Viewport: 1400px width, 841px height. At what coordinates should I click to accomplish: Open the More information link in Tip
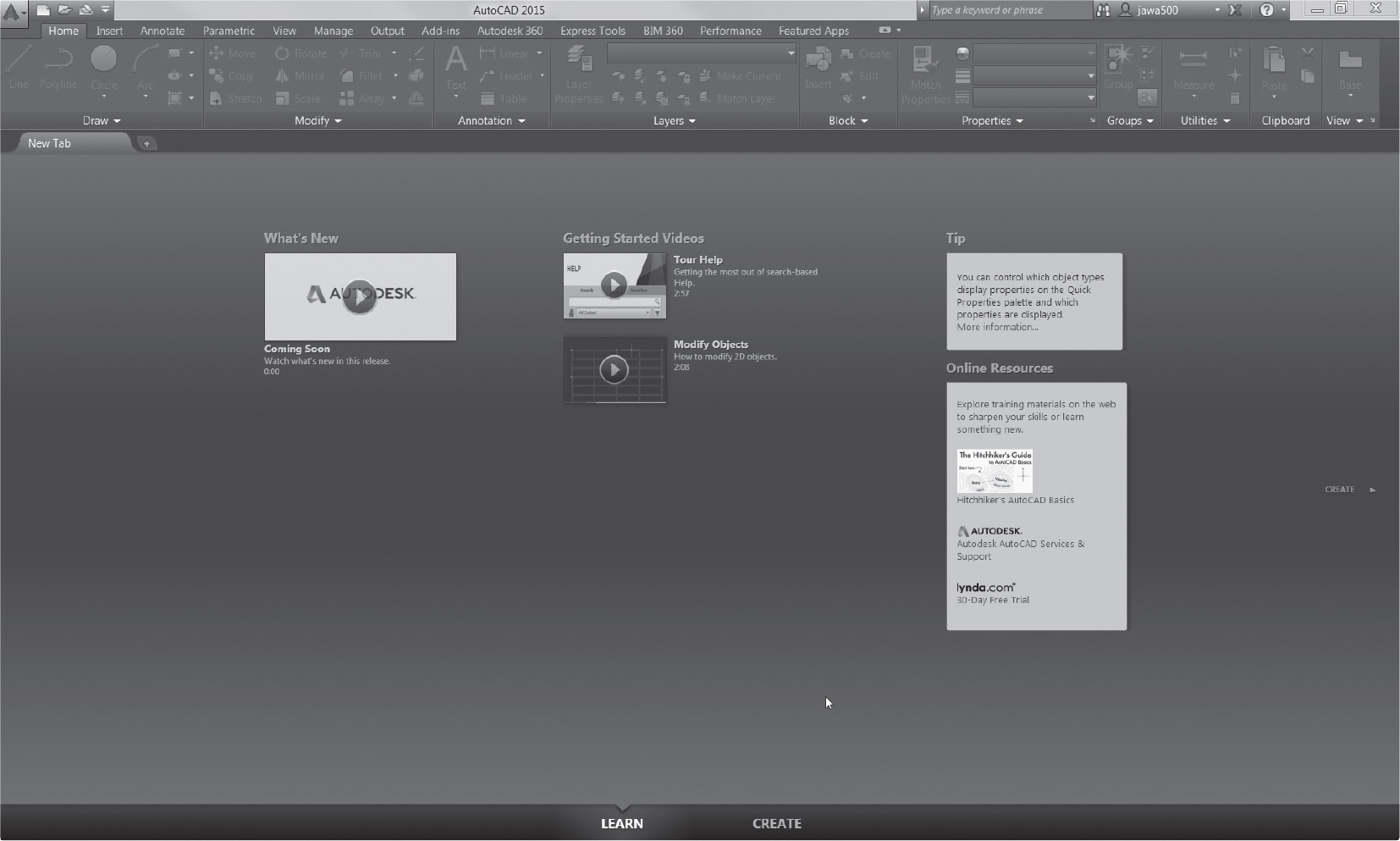[997, 327]
